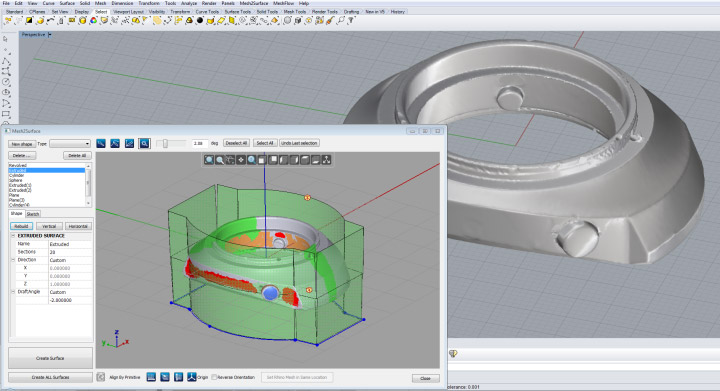Viewport: 720px width, 391px height.
Task: Click the zoom extents icon in Mesh2Surface viewer toolbar
Action: (209, 160)
